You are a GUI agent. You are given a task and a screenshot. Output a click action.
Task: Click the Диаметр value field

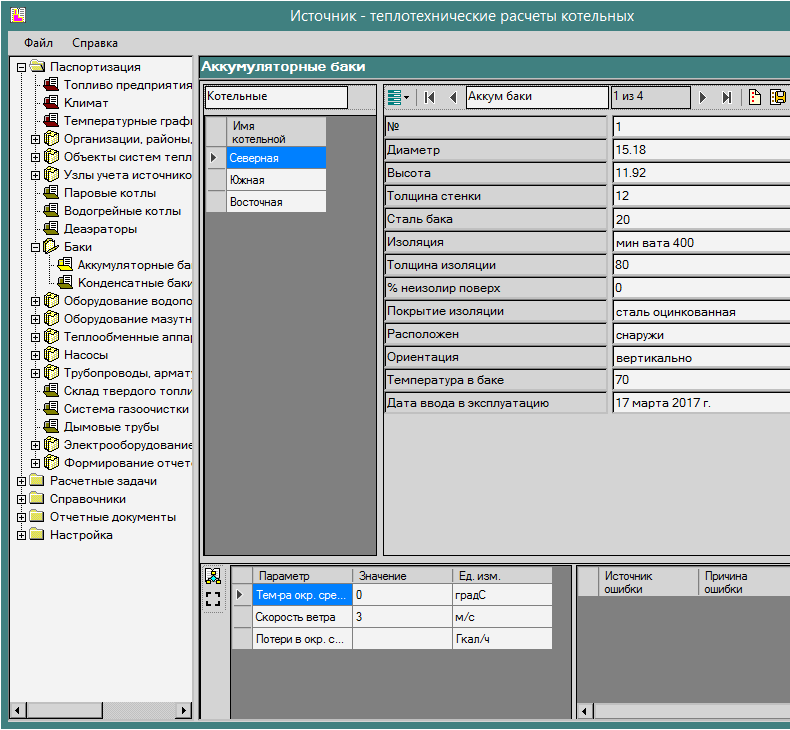click(700, 150)
